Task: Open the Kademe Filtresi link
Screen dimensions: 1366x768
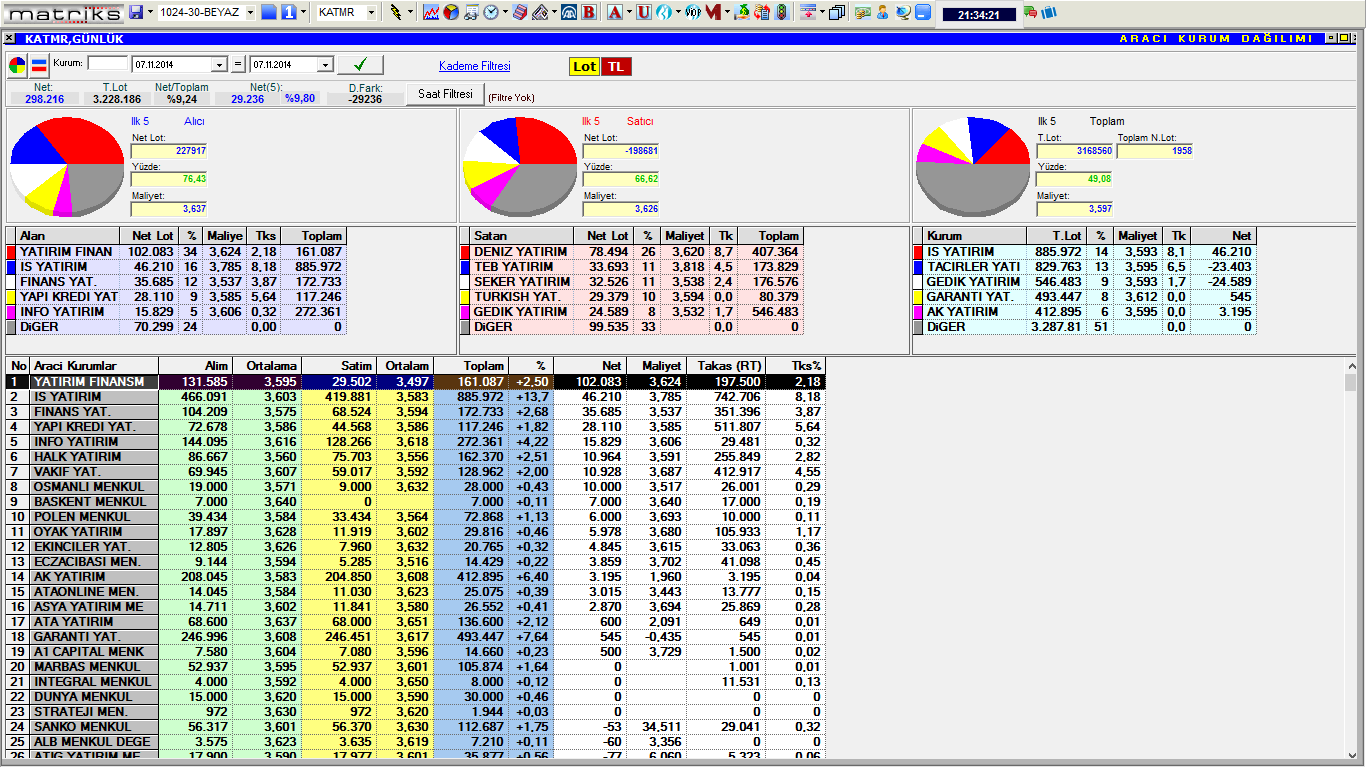Action: [x=474, y=66]
